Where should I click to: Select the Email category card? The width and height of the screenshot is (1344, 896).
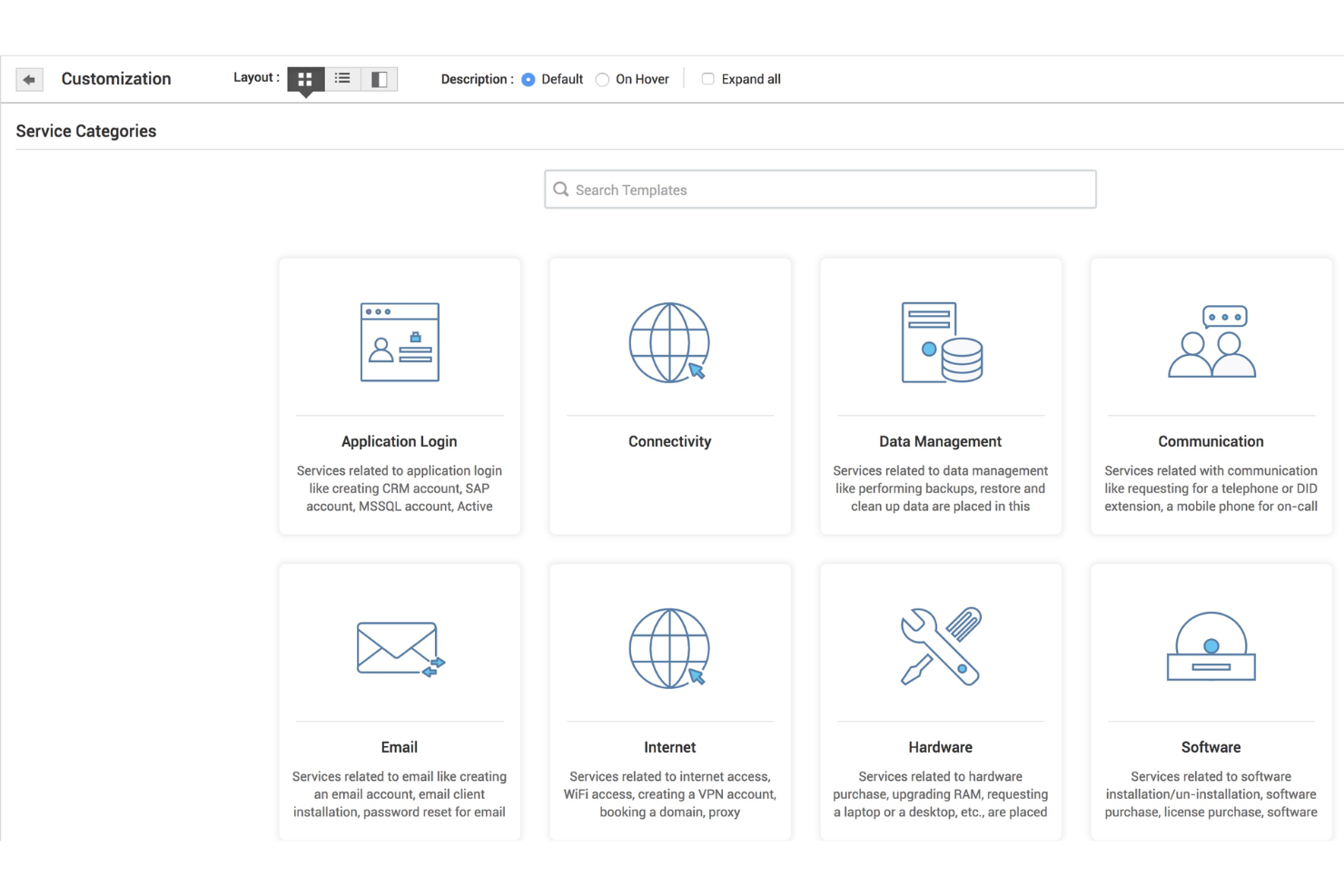(399, 701)
